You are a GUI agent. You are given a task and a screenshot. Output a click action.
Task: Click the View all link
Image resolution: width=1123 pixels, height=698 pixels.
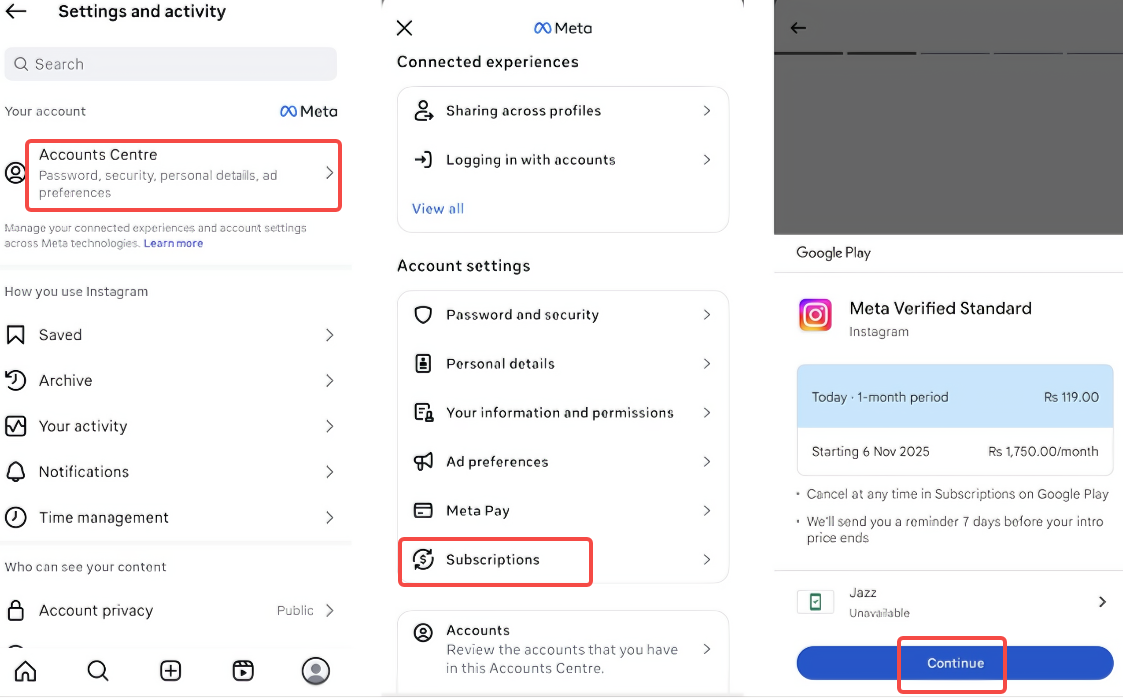click(438, 209)
